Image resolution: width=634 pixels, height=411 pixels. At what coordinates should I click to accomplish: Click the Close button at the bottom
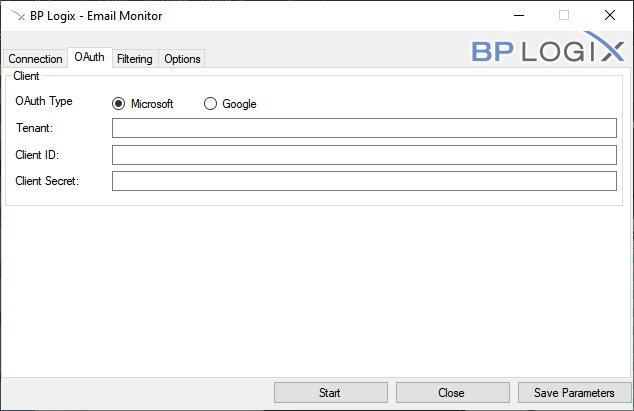[451, 393]
